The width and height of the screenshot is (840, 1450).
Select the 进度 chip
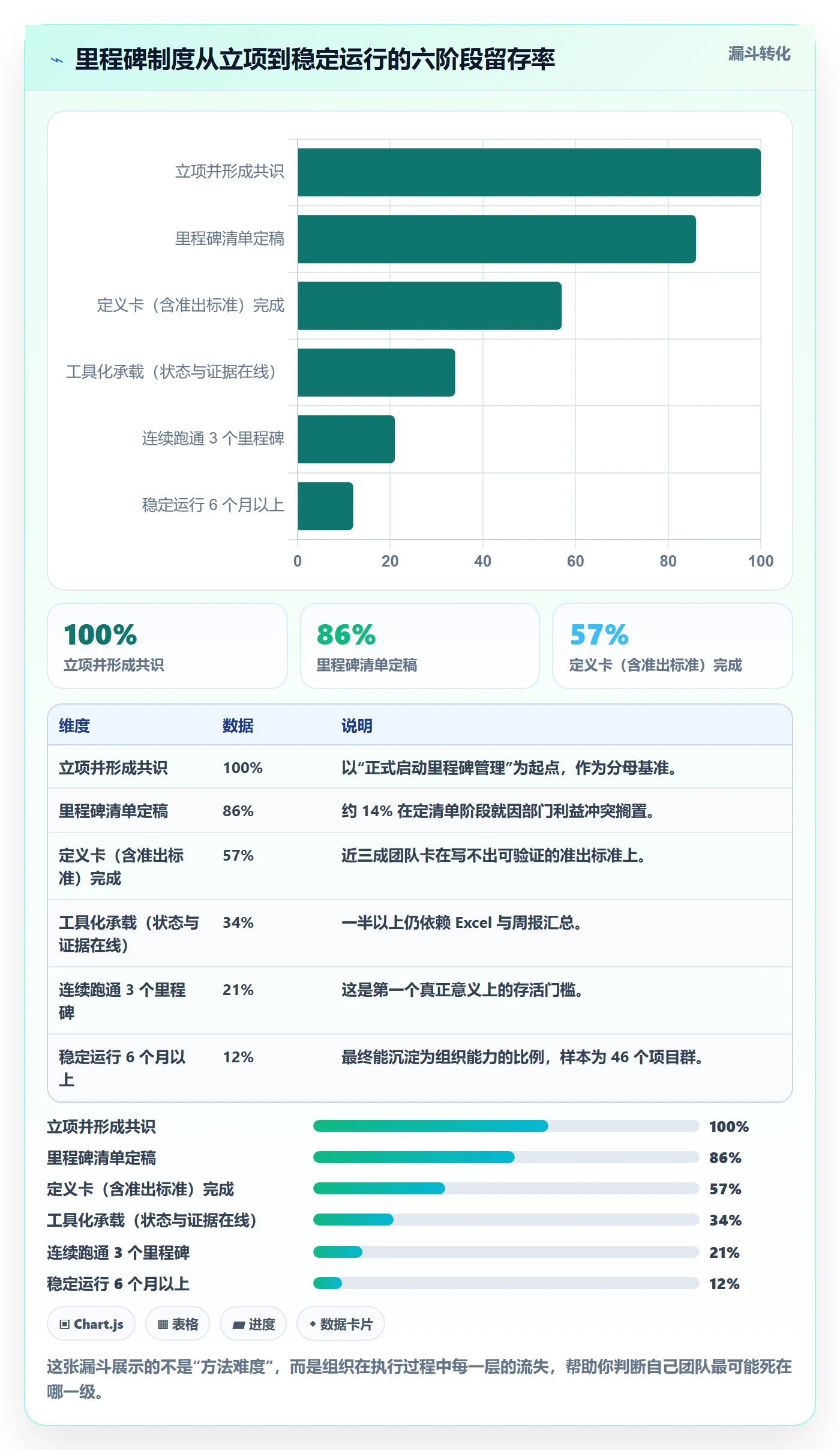(x=253, y=1324)
